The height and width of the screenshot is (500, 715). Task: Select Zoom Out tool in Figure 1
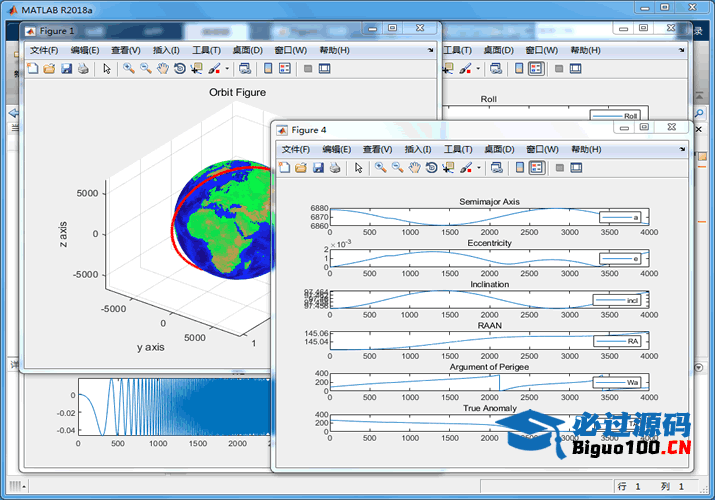146,69
